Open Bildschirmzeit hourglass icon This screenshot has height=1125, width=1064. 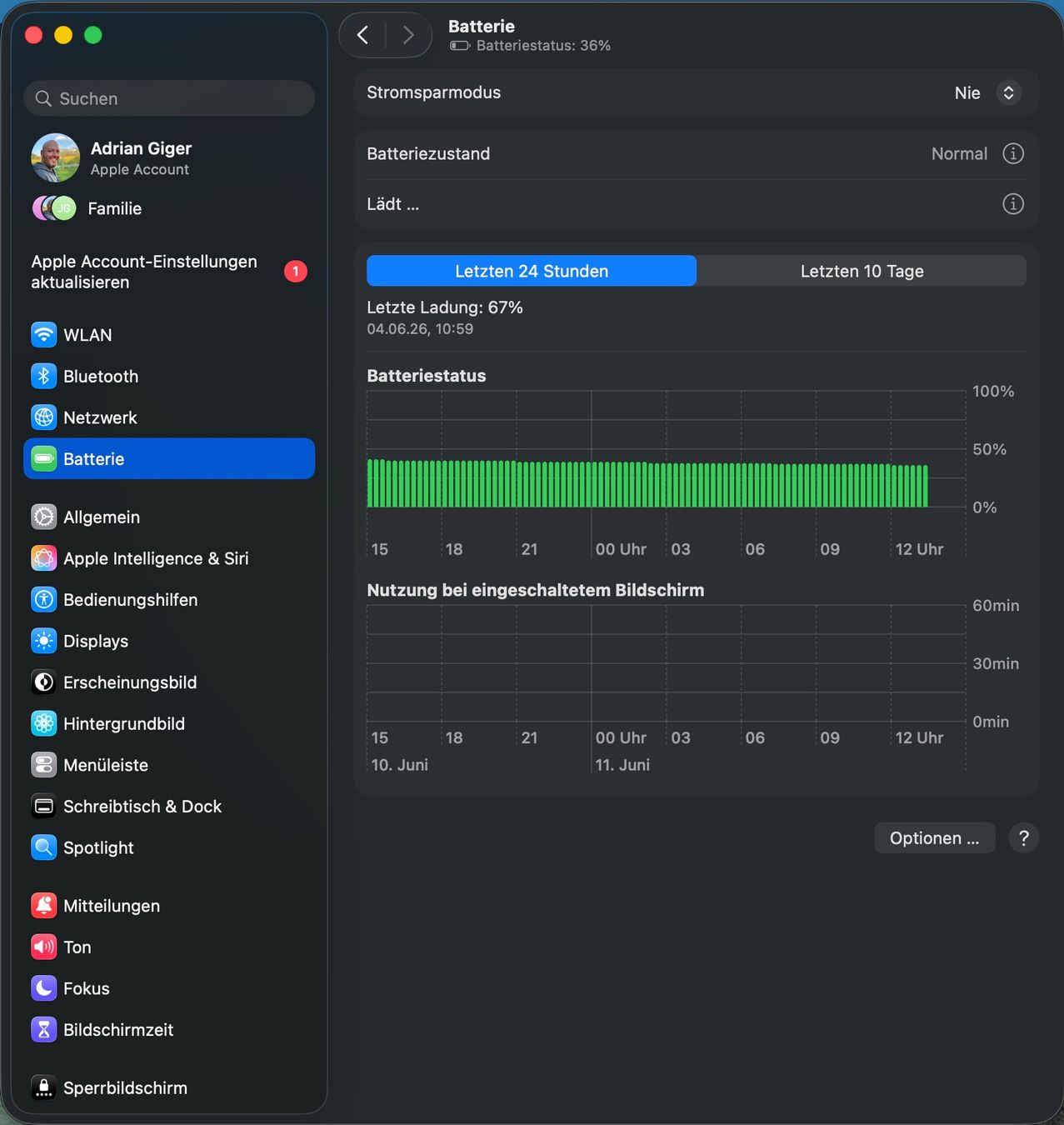click(x=44, y=1029)
